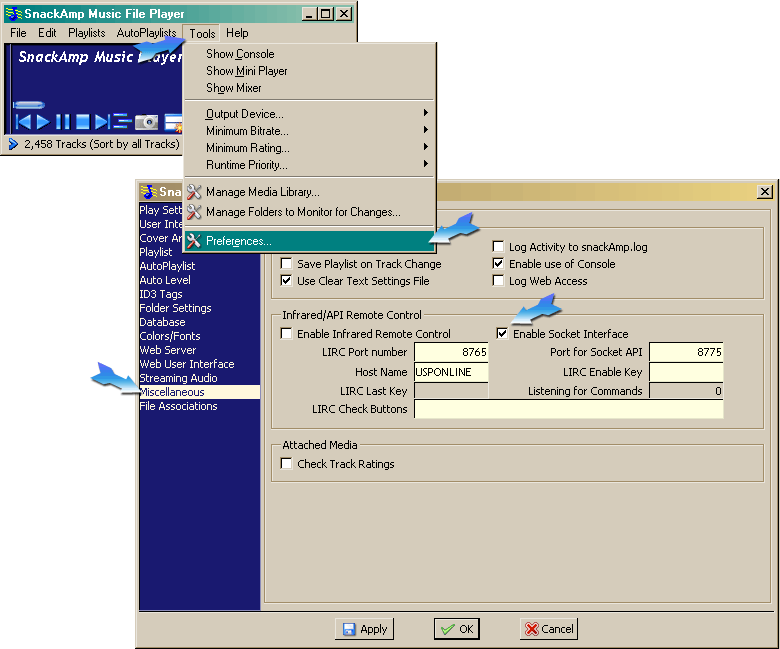Click the Listening for Commands field
Viewport: 780px width, 649px height.
coord(686,391)
